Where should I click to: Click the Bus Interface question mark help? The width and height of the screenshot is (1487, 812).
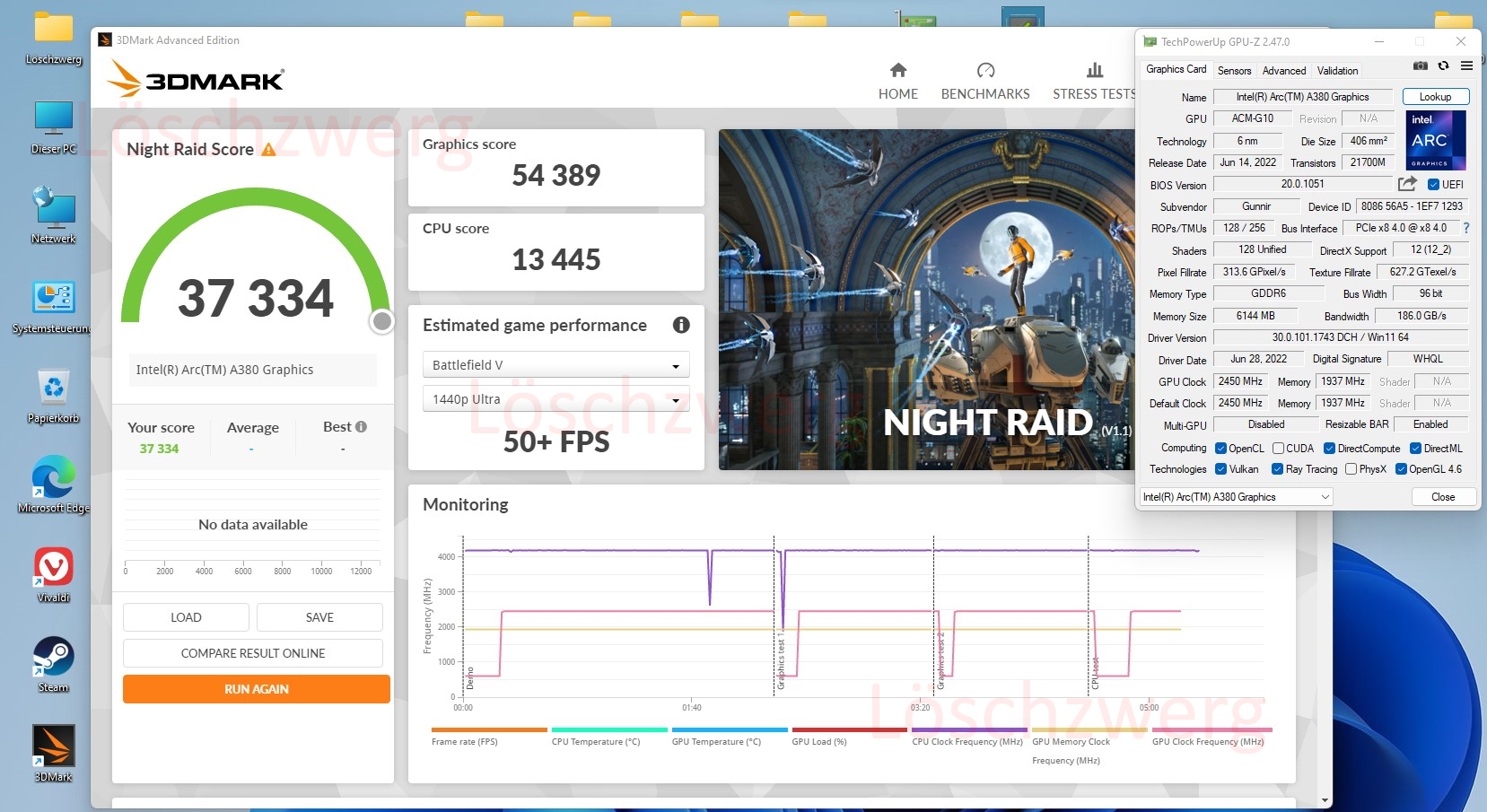[x=1466, y=228]
